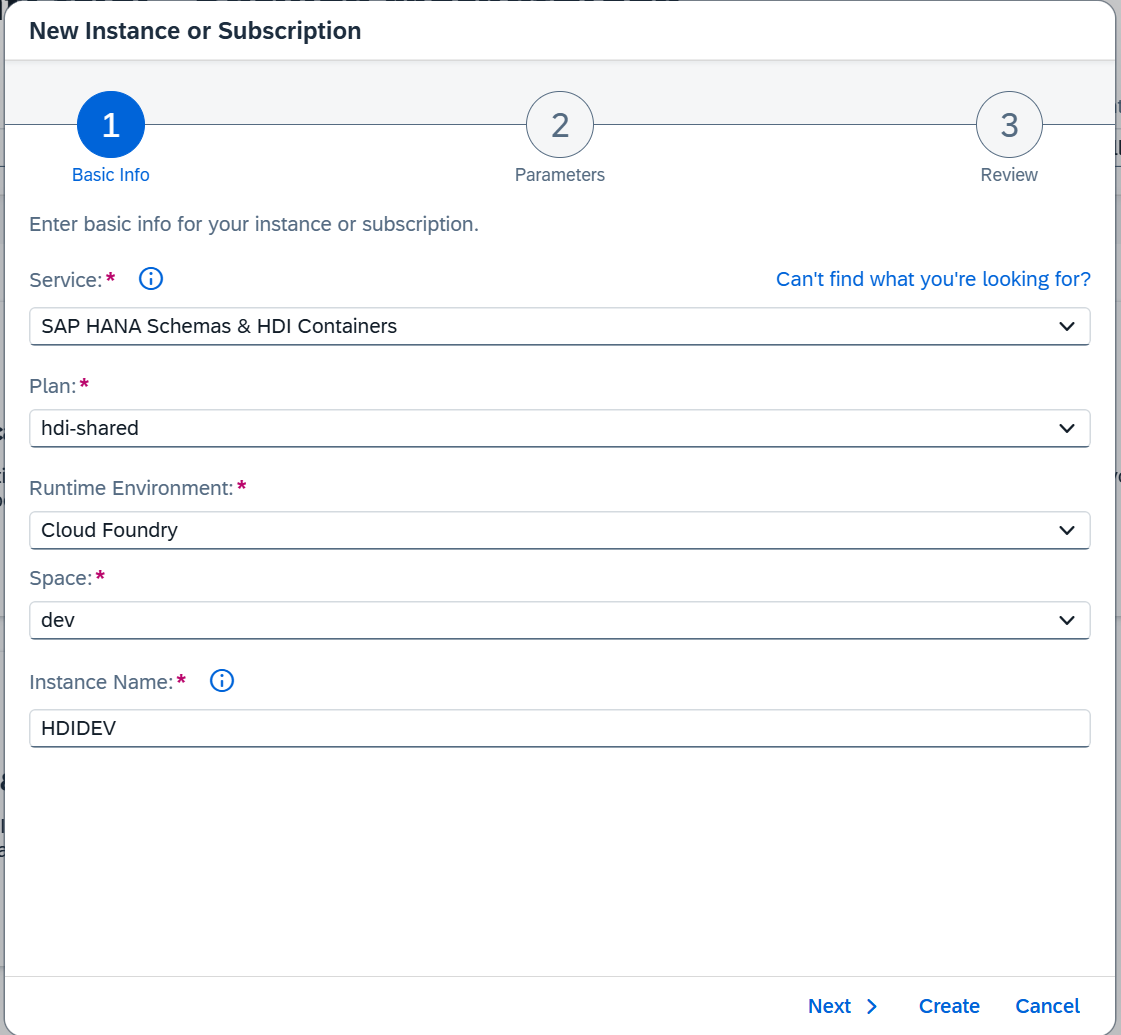Select the SAP HANA Schemas & HDI Containers field
The width and height of the screenshot is (1121, 1035).
coord(560,327)
